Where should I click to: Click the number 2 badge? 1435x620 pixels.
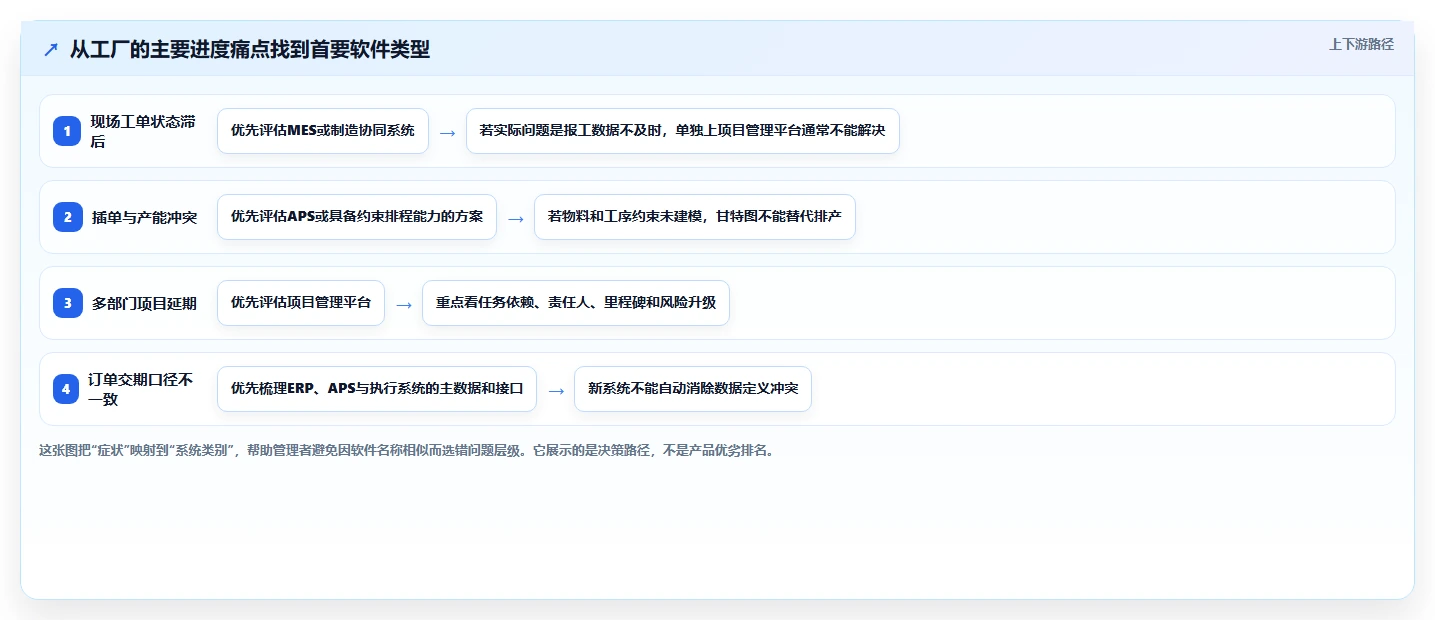click(x=67, y=217)
